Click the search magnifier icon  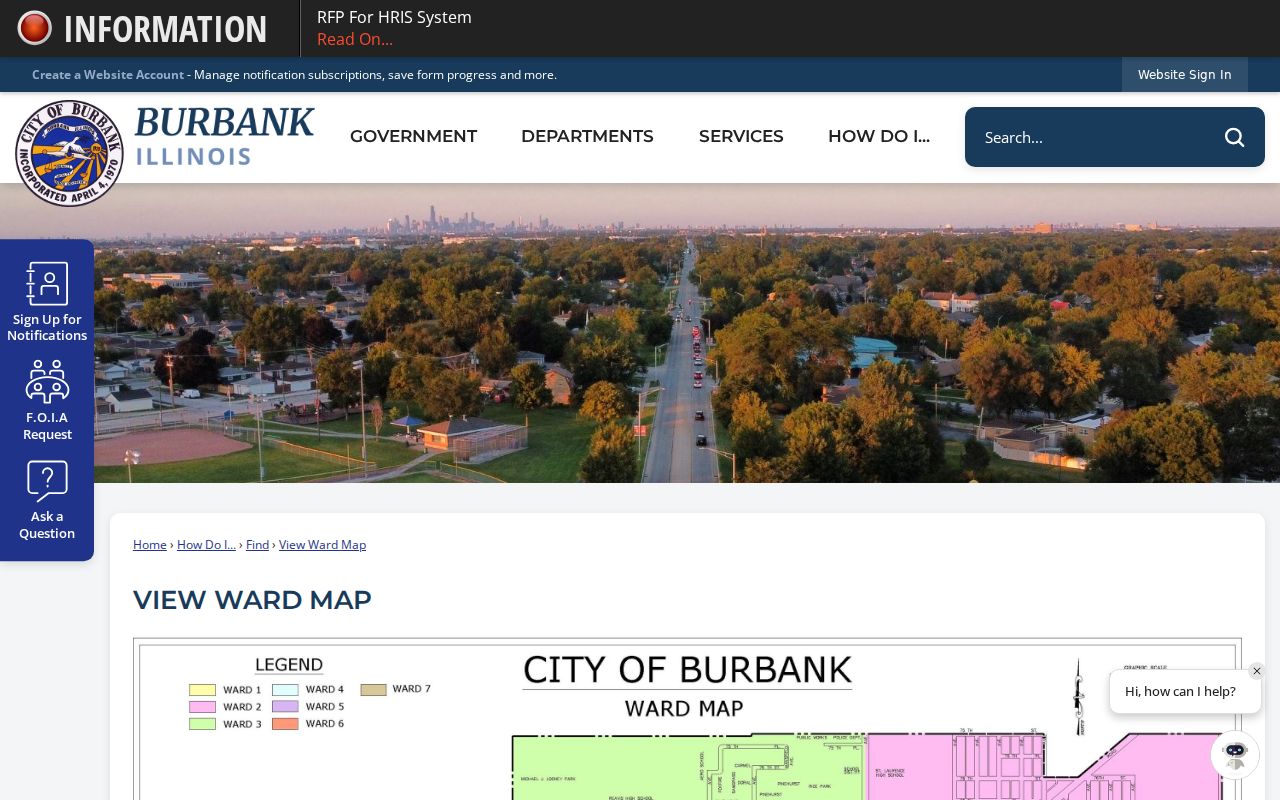pyautogui.click(x=1234, y=137)
